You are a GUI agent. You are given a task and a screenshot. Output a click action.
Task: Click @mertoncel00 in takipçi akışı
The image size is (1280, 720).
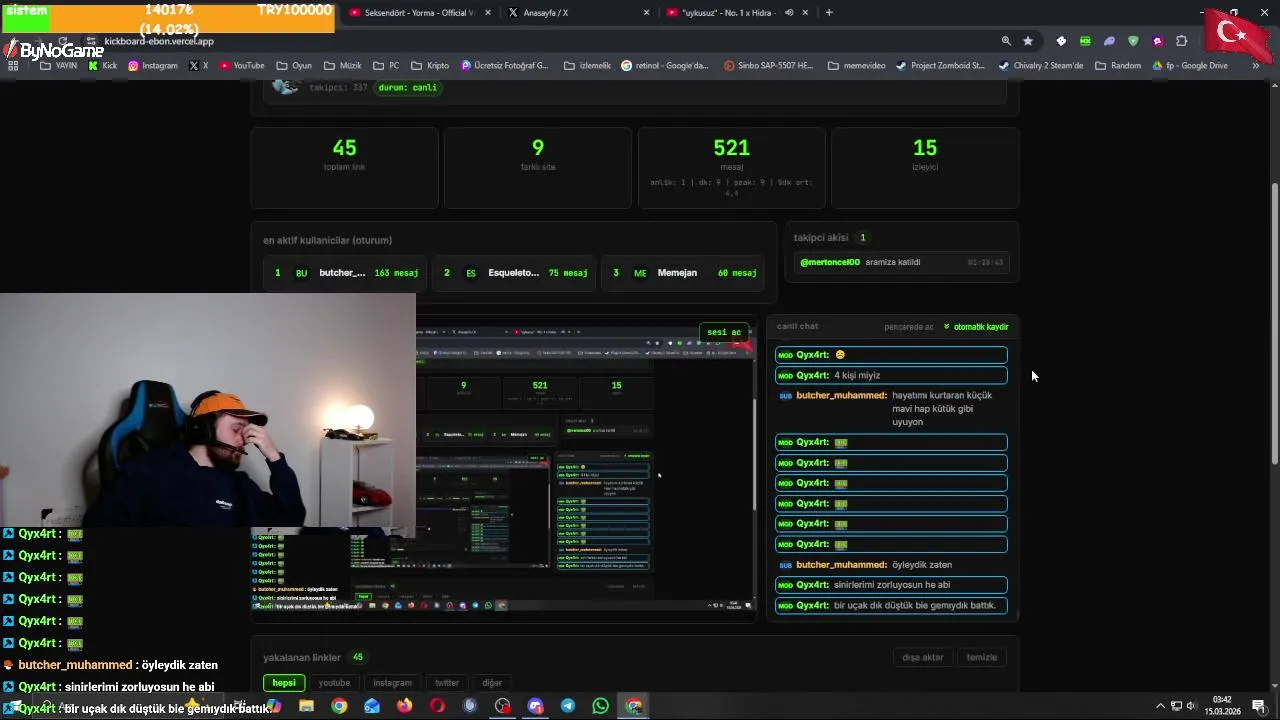pyautogui.click(x=830, y=262)
